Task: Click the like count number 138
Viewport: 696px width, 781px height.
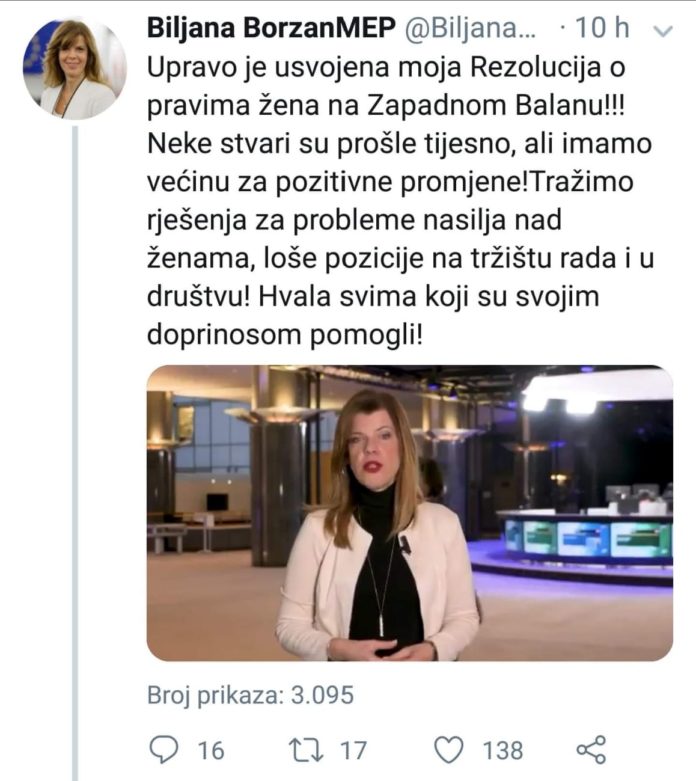Action: tap(503, 749)
